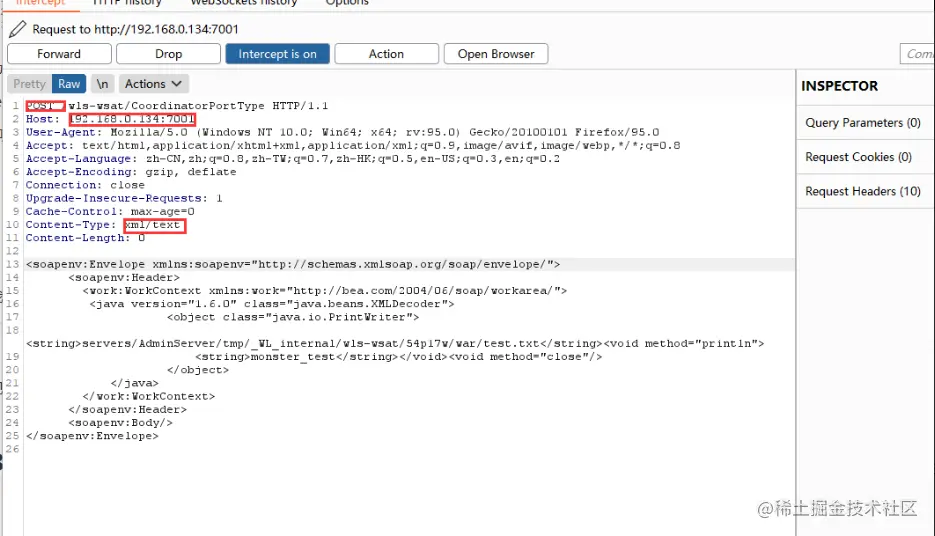This screenshot has height=536, width=935.
Task: Click the work:WorkContext opening tag line
Action: [325, 291]
